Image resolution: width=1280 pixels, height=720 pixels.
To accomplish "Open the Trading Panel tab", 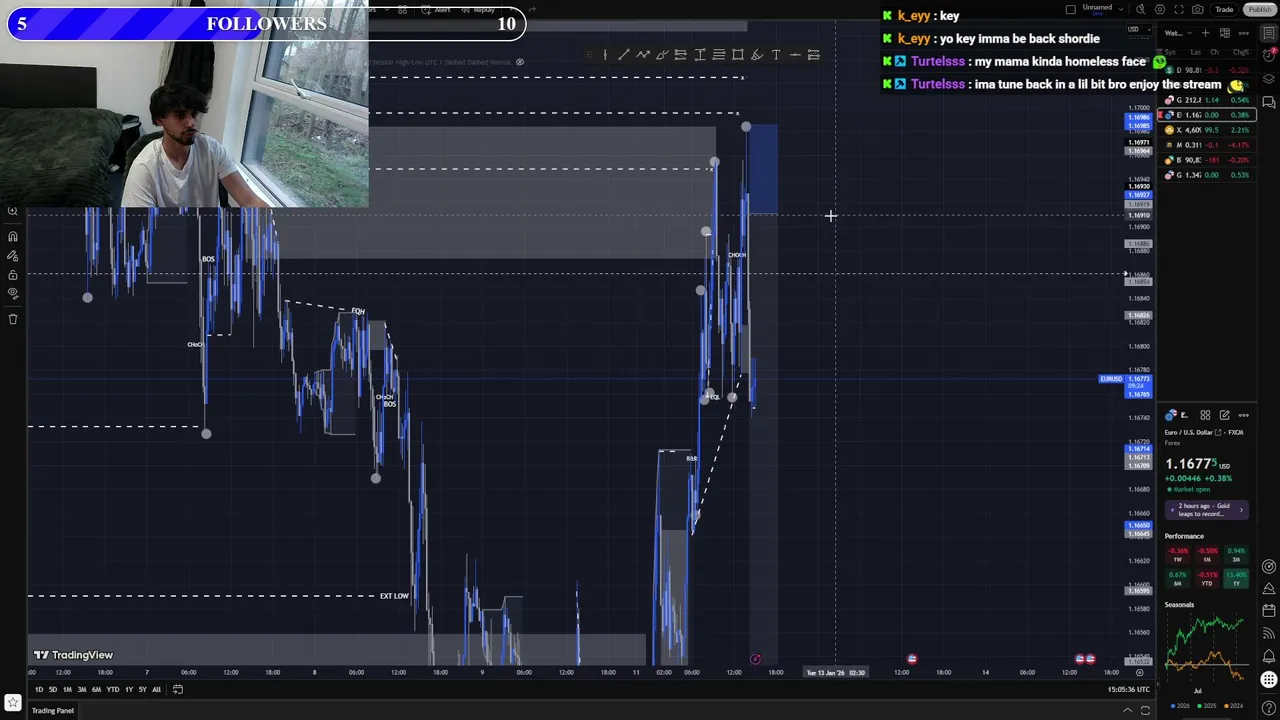I will pos(53,711).
